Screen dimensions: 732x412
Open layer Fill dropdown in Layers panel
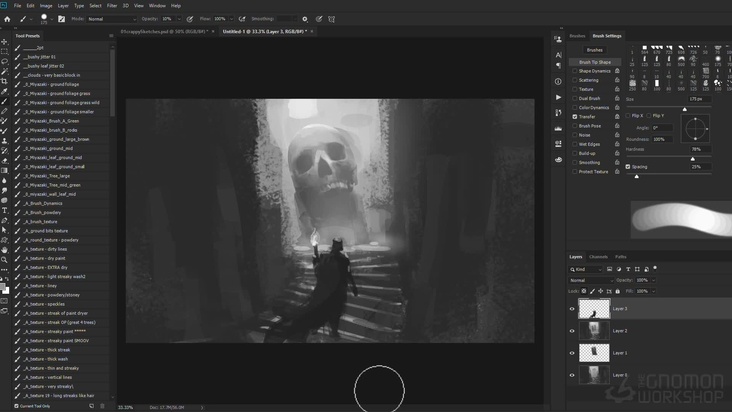point(654,291)
